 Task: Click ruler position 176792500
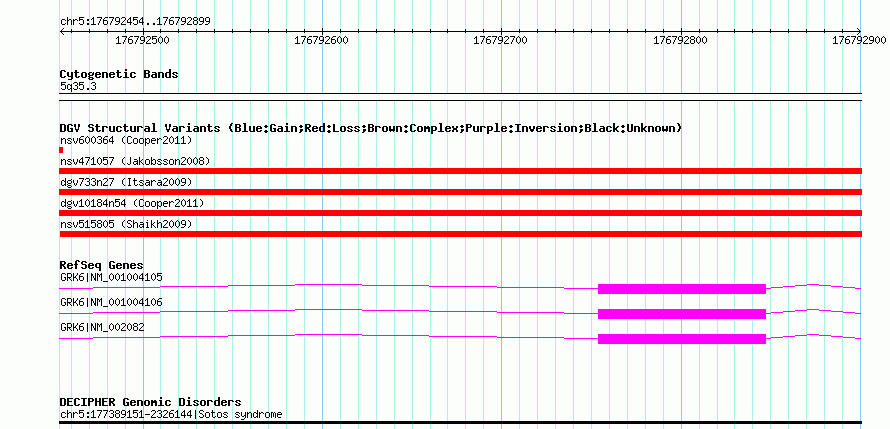click(x=142, y=40)
